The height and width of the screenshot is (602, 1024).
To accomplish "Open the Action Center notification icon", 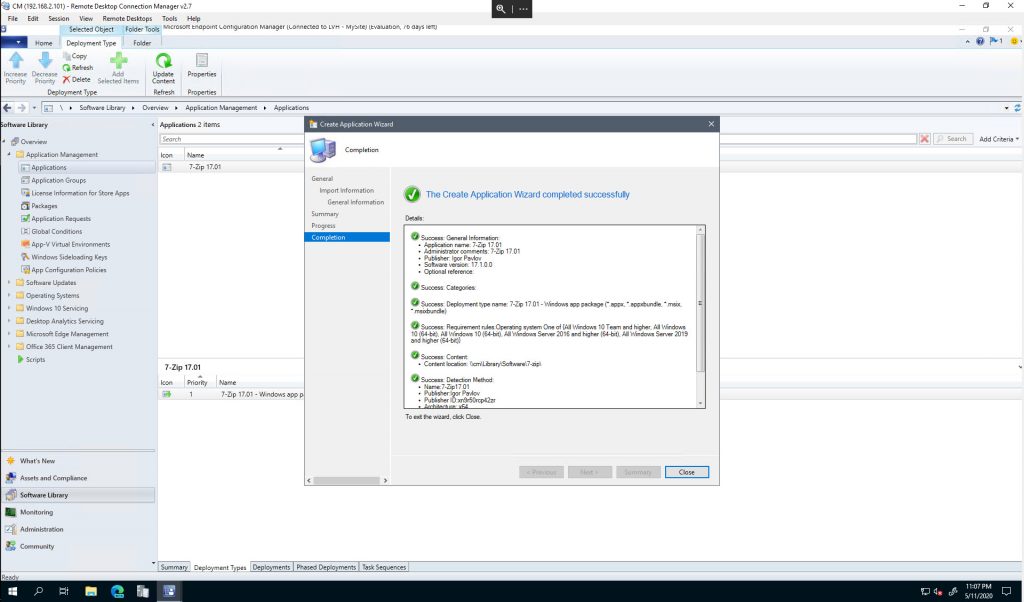I will (1006, 592).
